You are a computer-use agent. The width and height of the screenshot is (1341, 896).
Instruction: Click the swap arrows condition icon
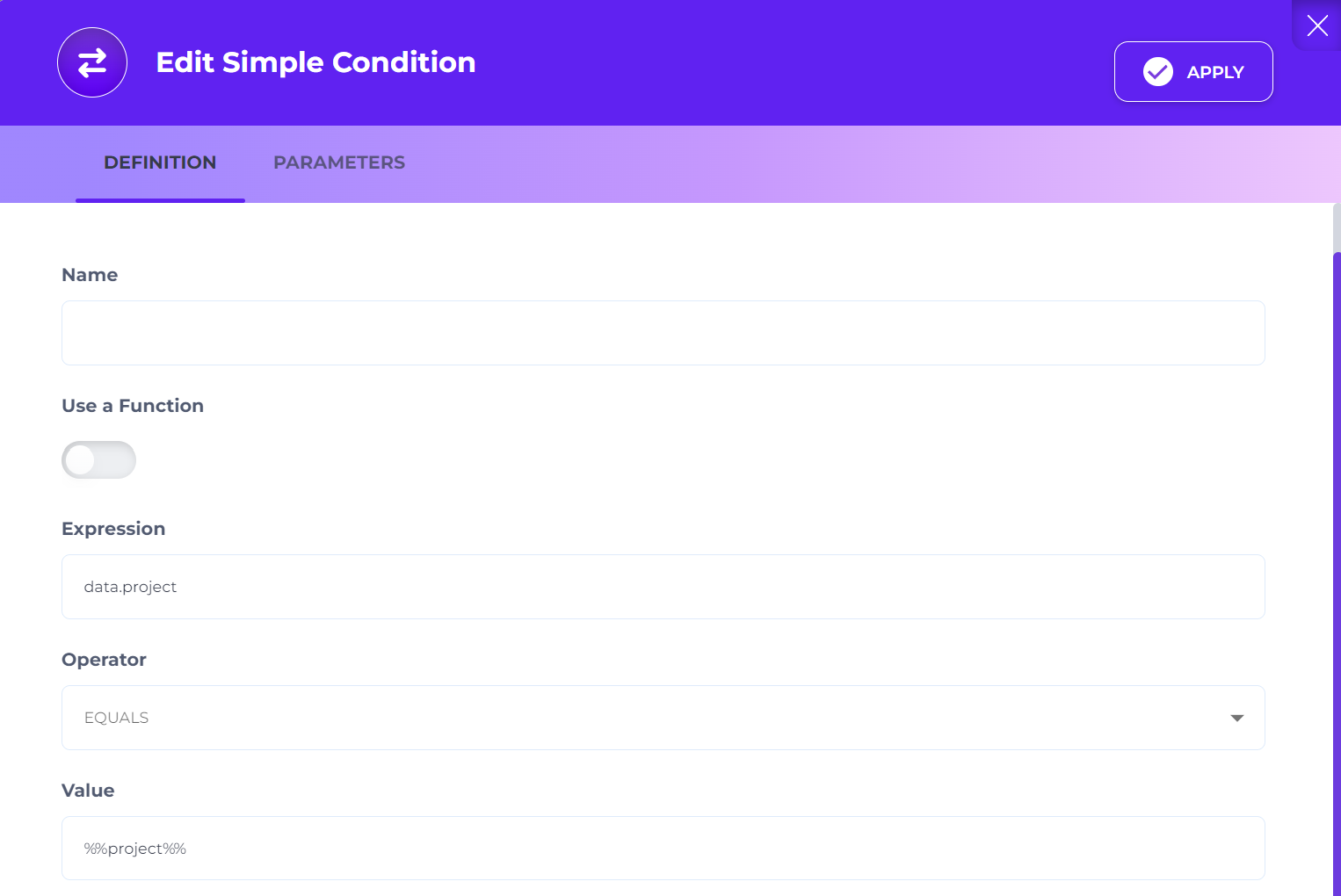92,62
